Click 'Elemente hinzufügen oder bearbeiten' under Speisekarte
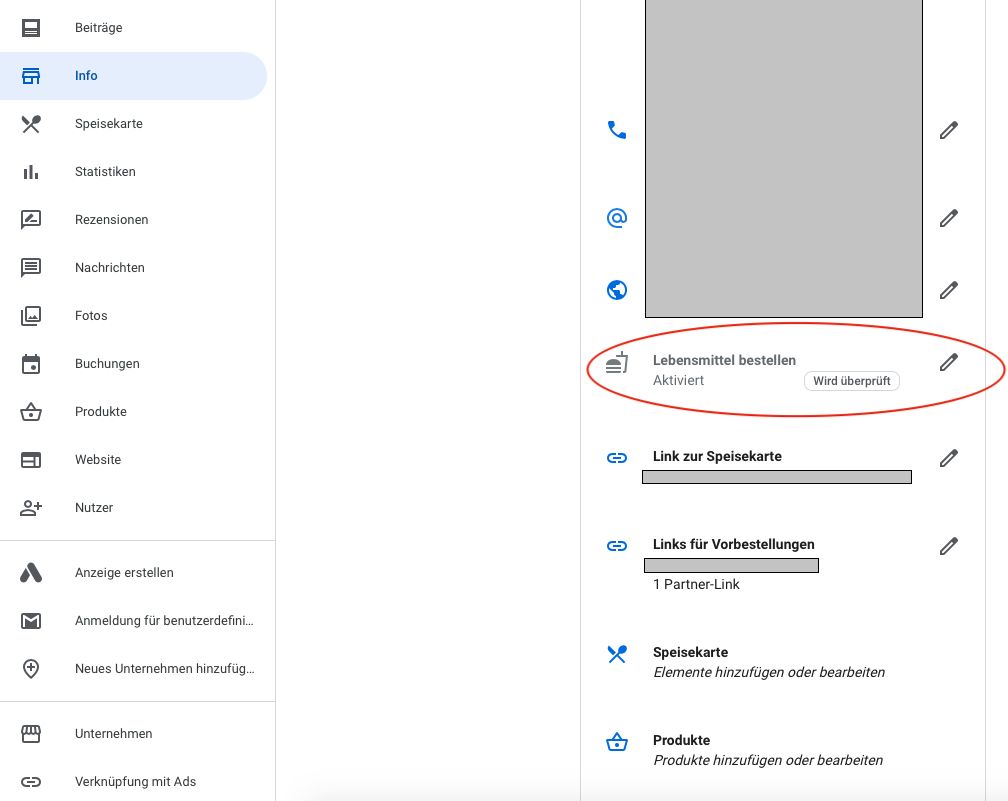Screen dimensions: 1008x801 click(x=768, y=672)
